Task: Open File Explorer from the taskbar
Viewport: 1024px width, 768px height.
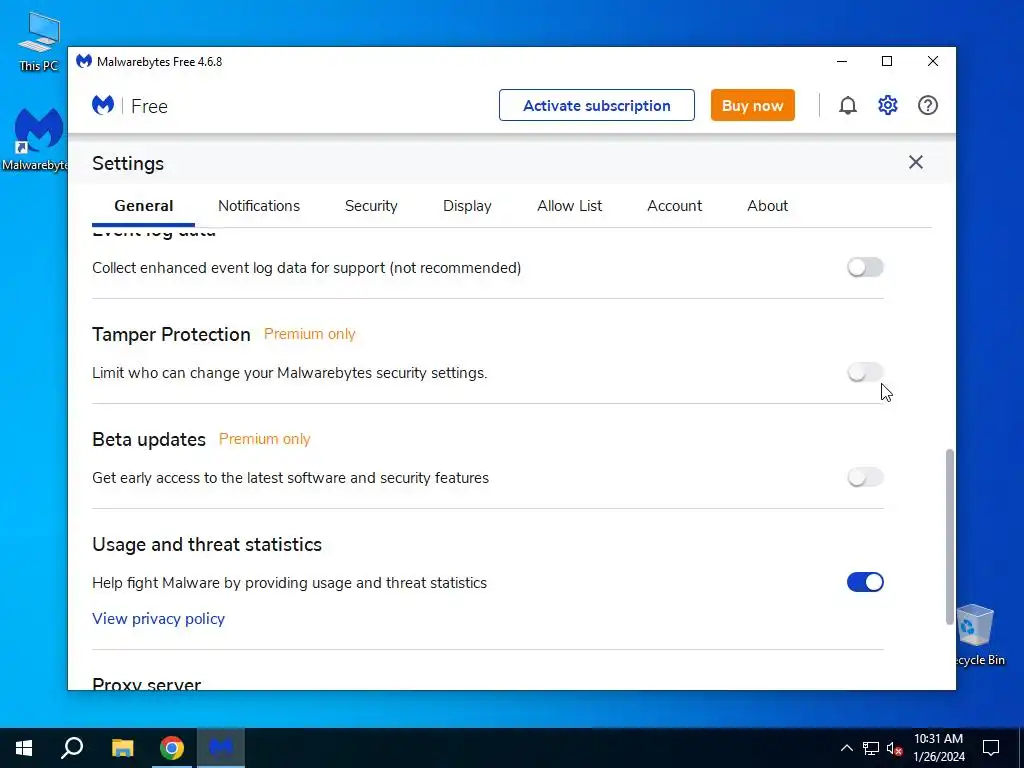Action: click(x=122, y=748)
